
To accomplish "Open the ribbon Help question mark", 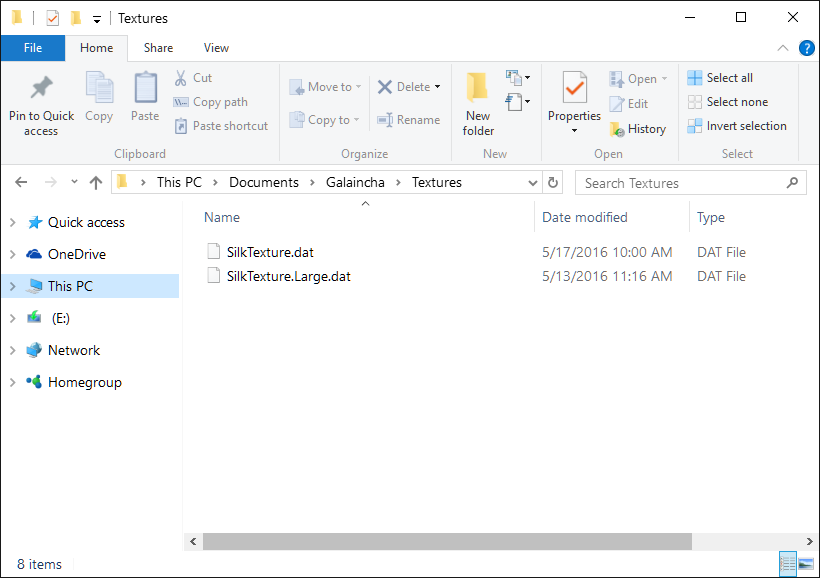I will point(806,48).
